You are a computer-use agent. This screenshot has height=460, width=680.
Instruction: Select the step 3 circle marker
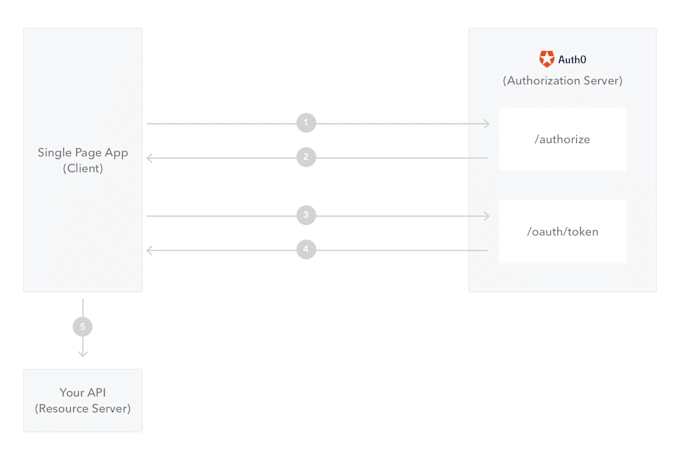click(x=306, y=215)
